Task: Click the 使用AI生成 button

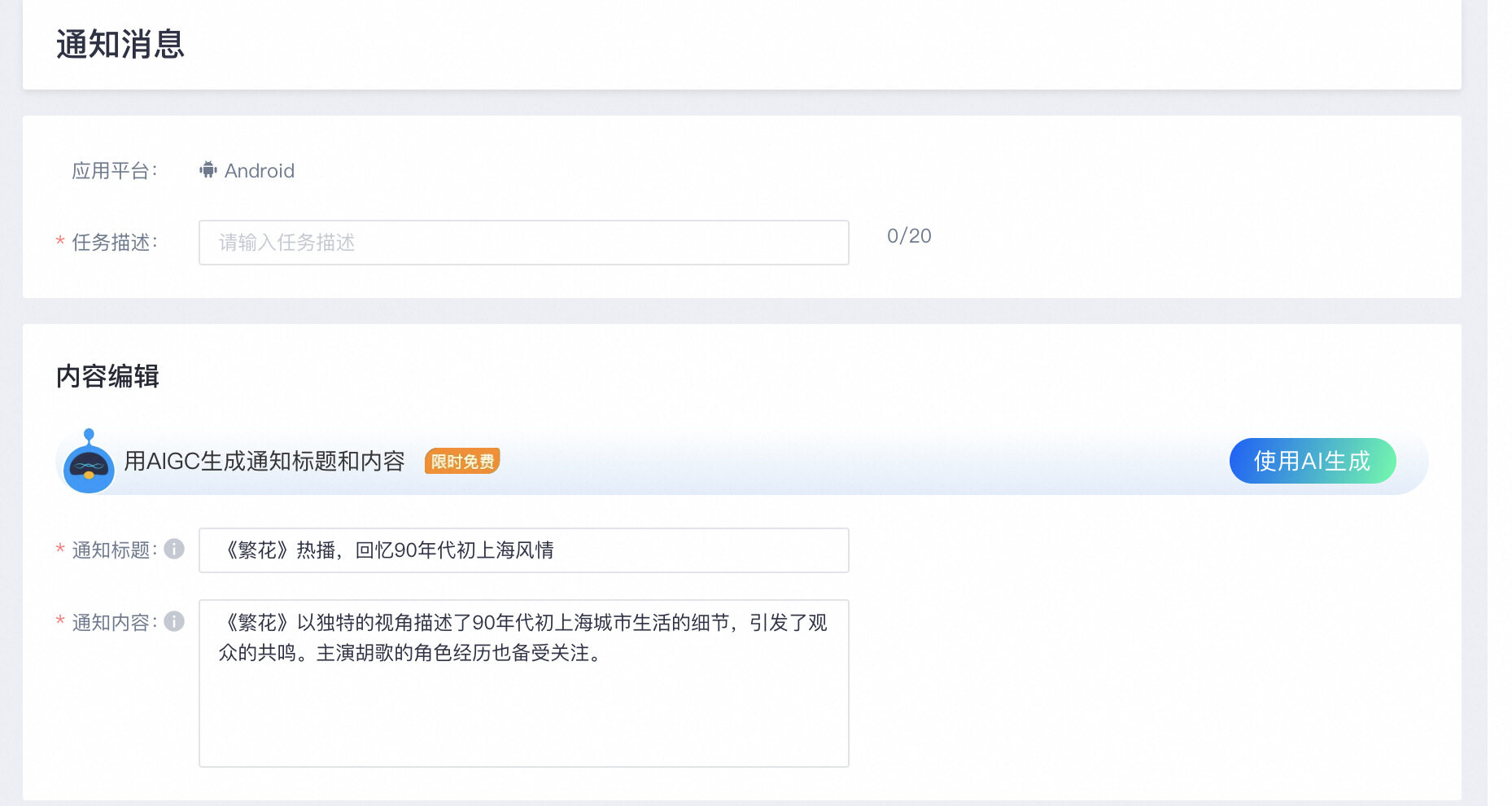Action: pyautogui.click(x=1313, y=461)
